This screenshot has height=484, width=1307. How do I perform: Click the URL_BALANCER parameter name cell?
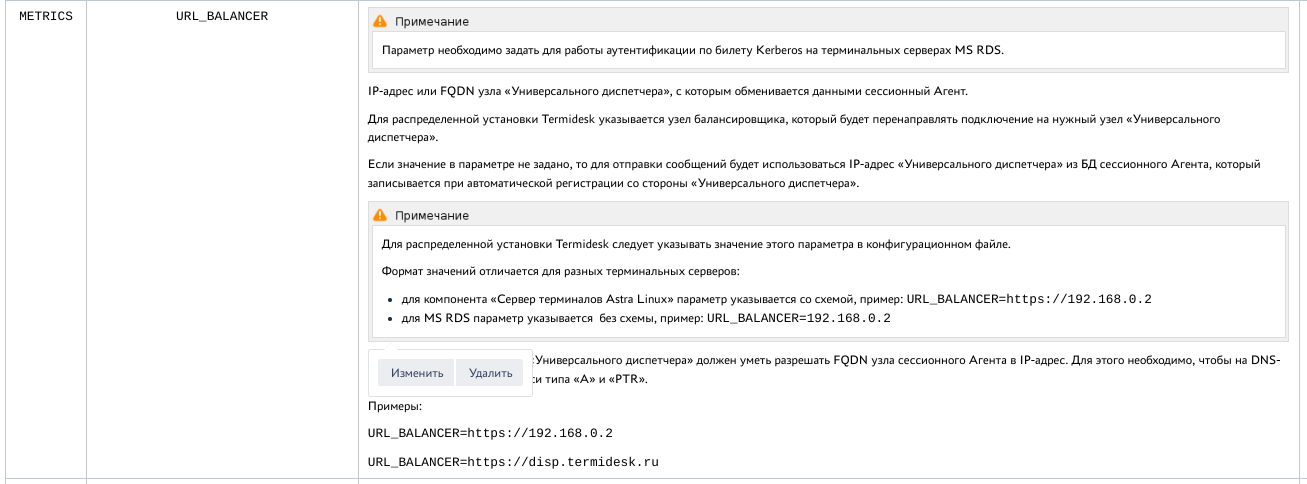222,16
